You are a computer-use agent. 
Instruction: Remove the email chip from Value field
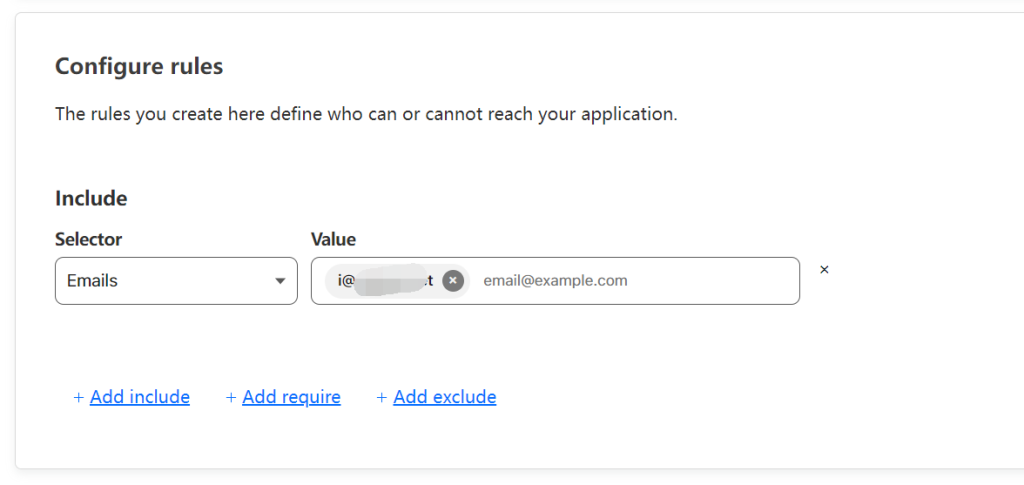coord(453,281)
